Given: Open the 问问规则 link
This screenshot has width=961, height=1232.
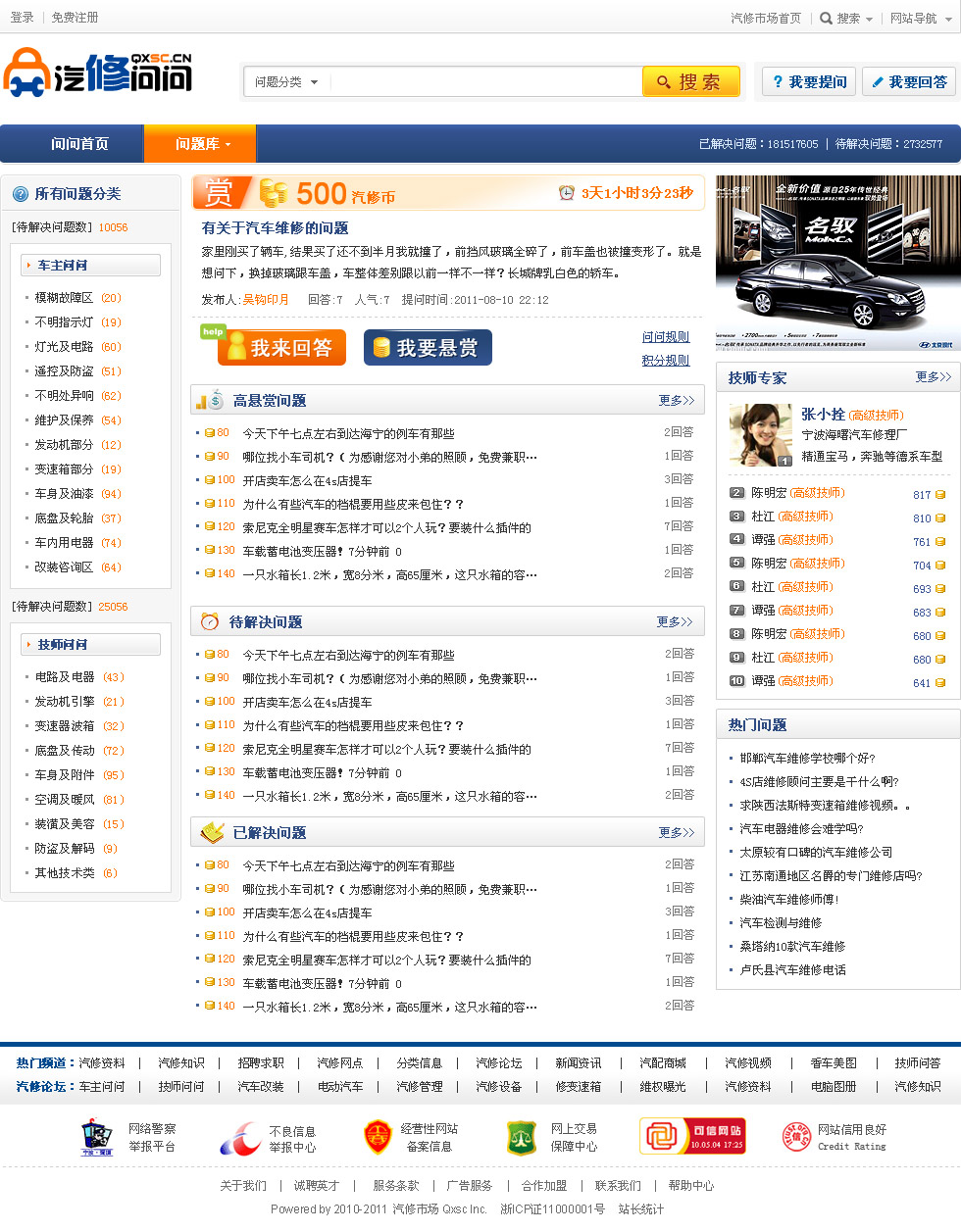Looking at the screenshot, I should coord(666,336).
